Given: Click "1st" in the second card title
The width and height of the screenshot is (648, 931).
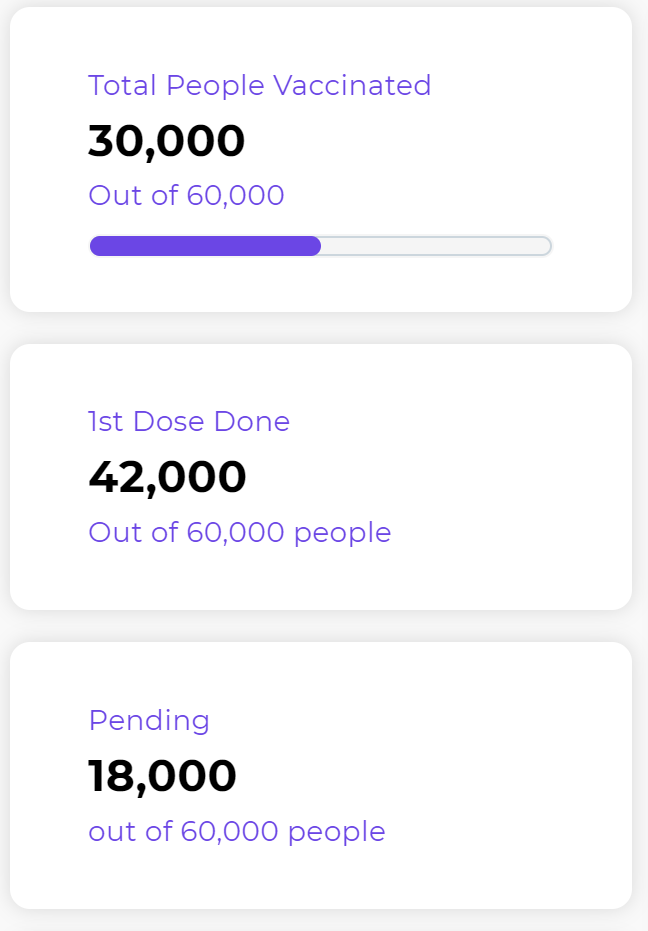Looking at the screenshot, I should tap(106, 422).
